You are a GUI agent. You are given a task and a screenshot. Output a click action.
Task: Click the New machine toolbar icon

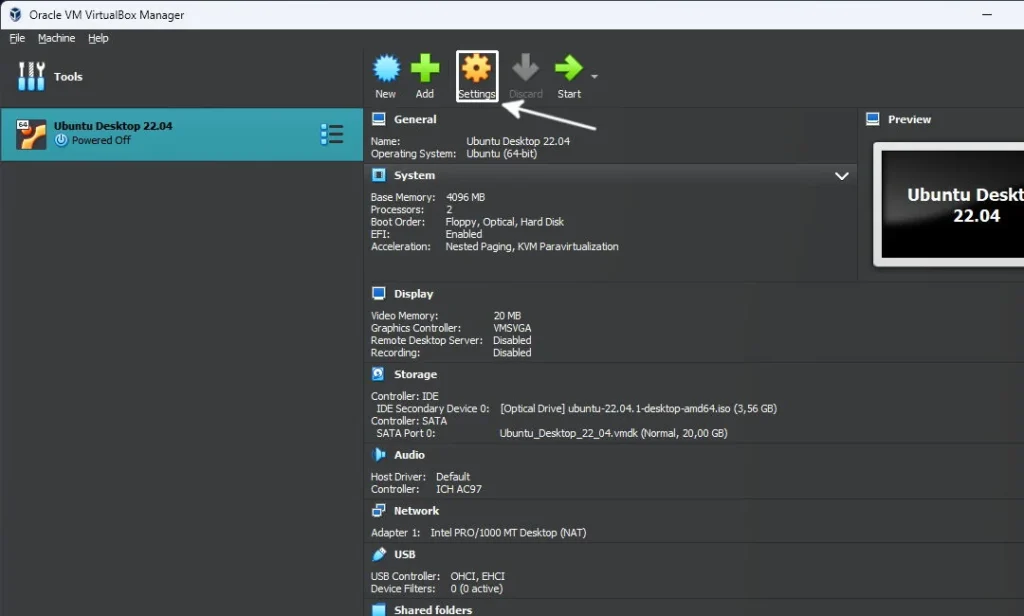click(x=386, y=68)
